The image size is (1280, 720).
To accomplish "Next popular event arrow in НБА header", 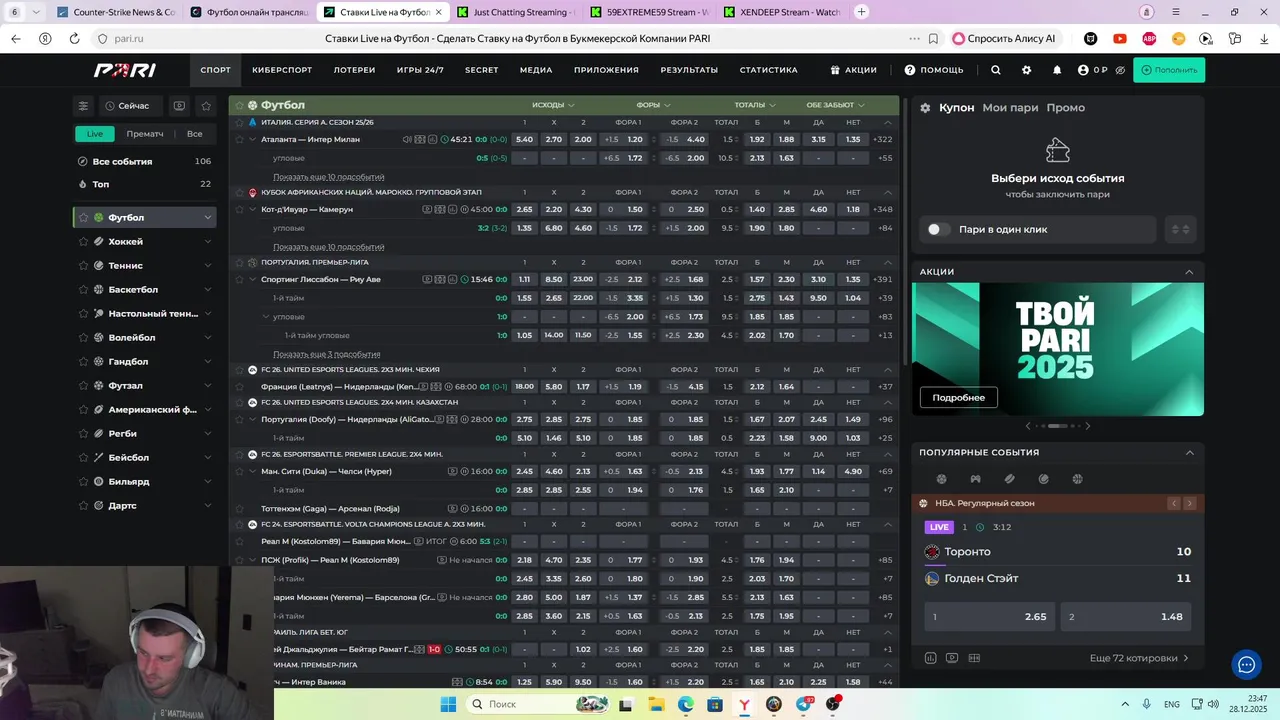I will (1189, 503).
